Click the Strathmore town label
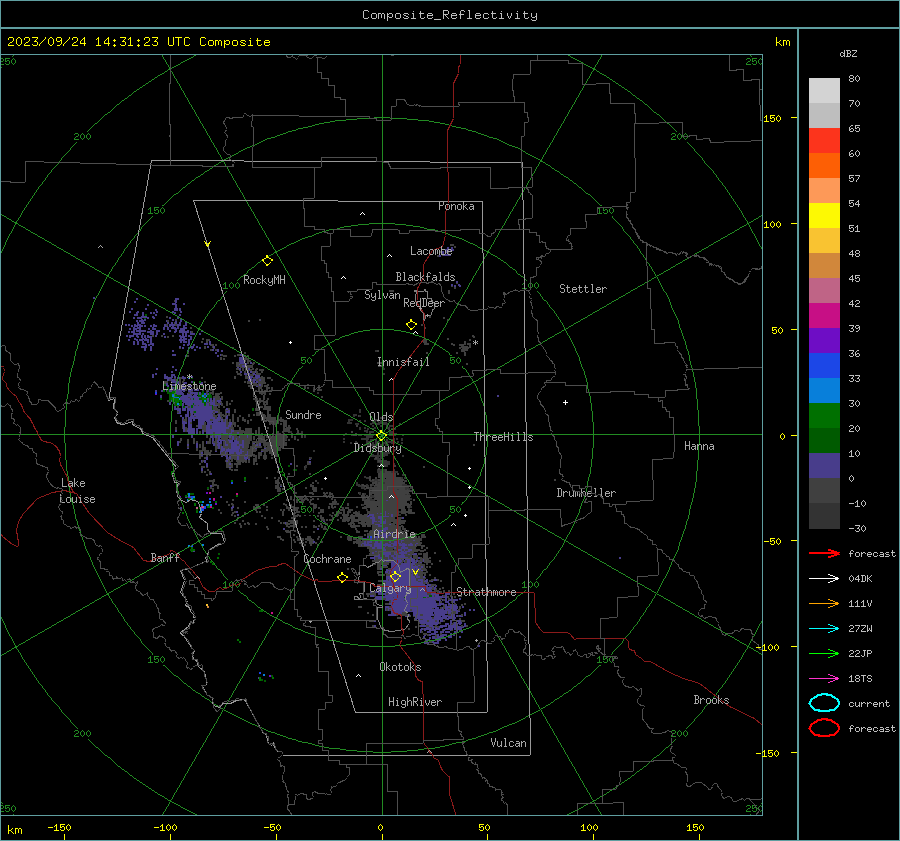This screenshot has height=841, width=900. point(486,592)
